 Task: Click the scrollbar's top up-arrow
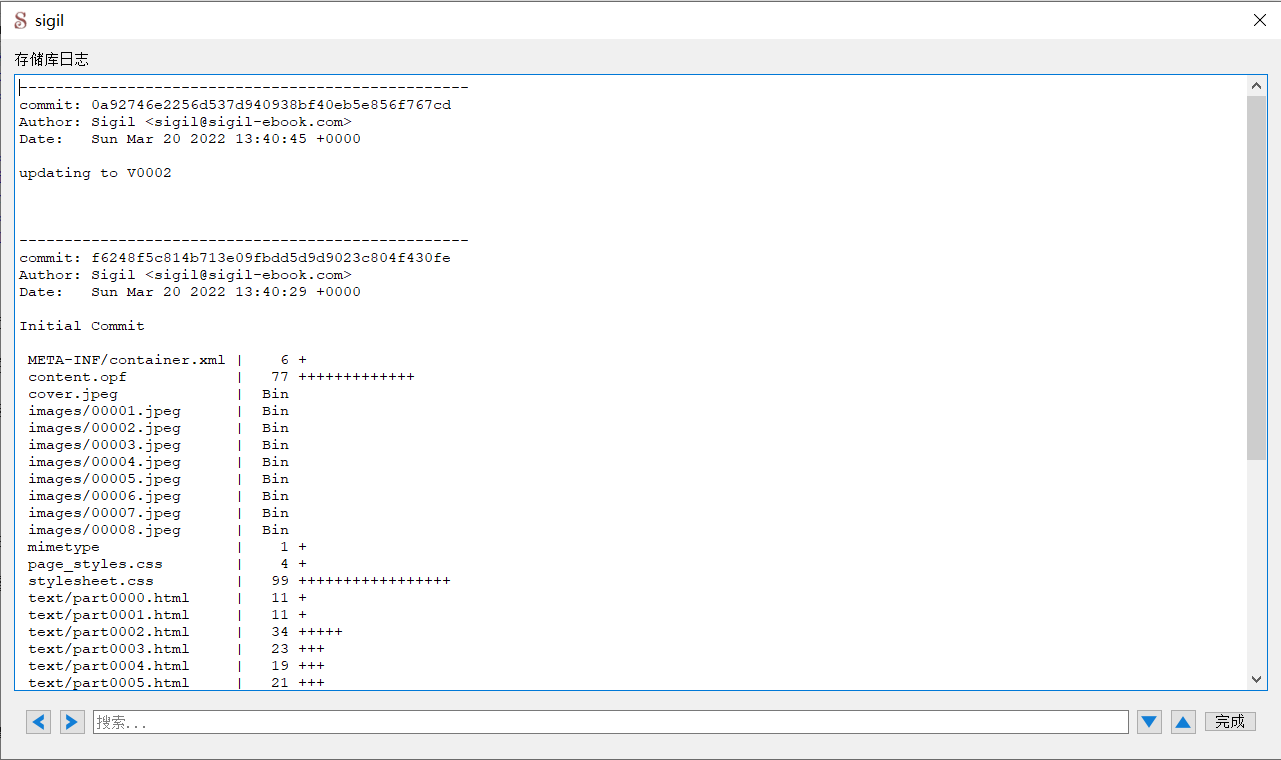(1256, 85)
